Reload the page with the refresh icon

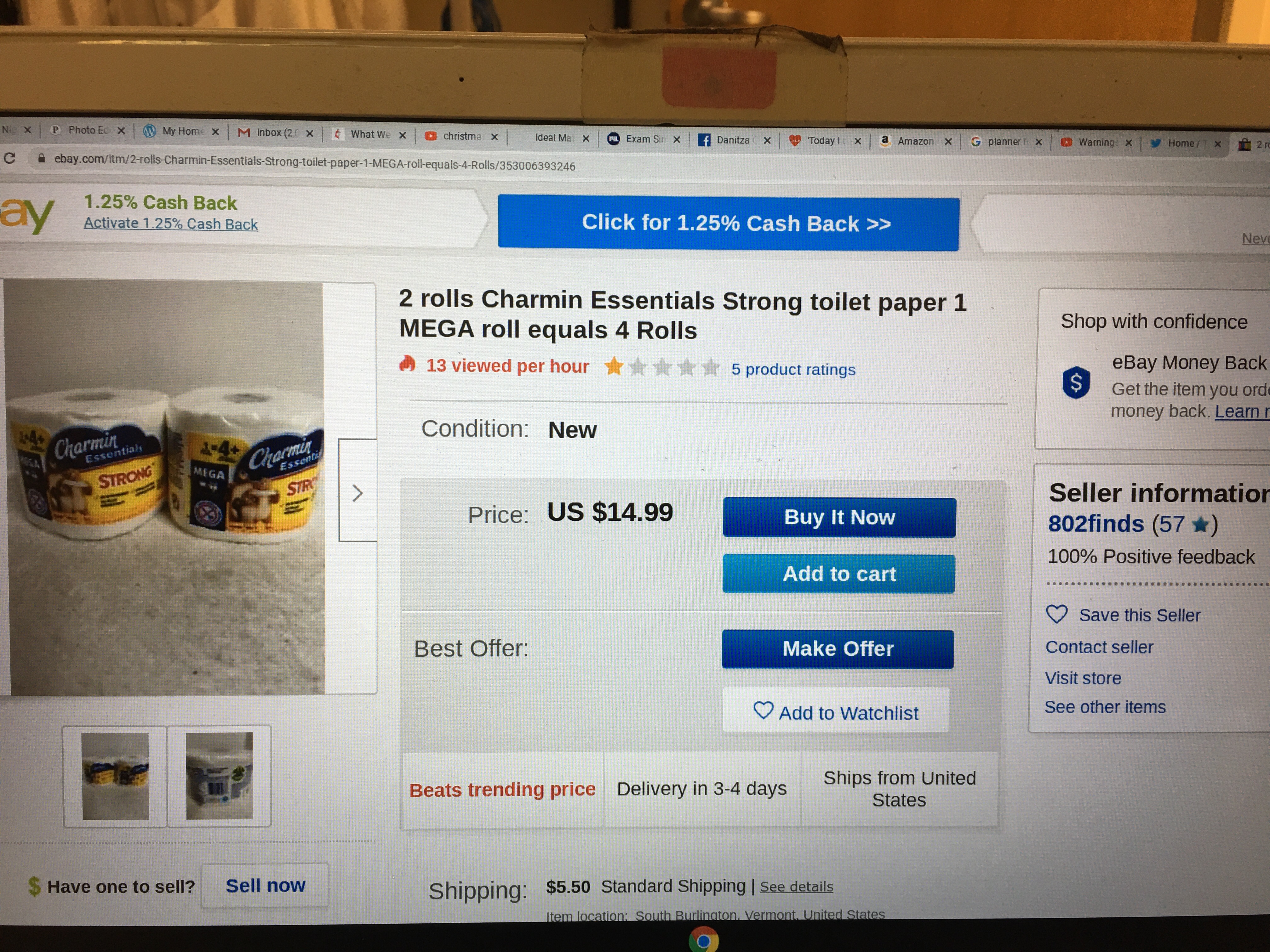pyautogui.click(x=9, y=158)
